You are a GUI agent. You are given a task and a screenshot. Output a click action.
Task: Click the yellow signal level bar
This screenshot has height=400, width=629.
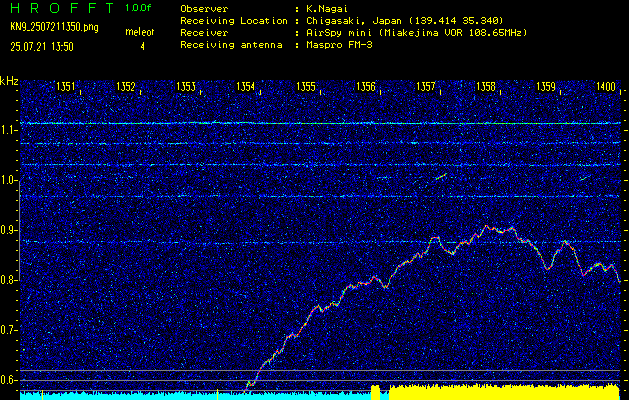coord(504,392)
